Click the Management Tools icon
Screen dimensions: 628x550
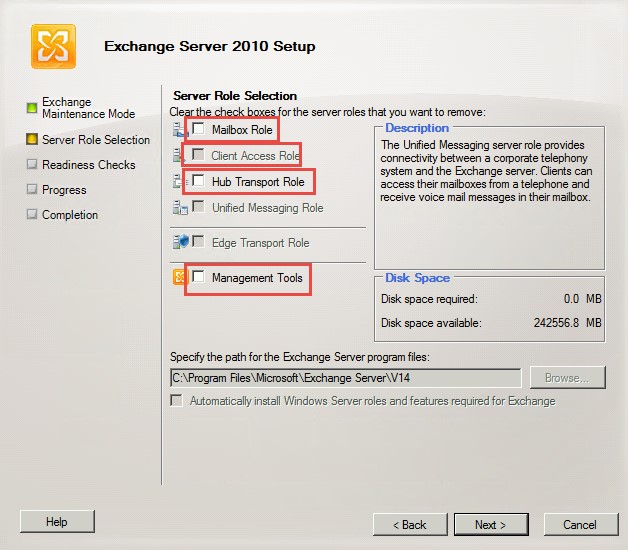coord(180,278)
